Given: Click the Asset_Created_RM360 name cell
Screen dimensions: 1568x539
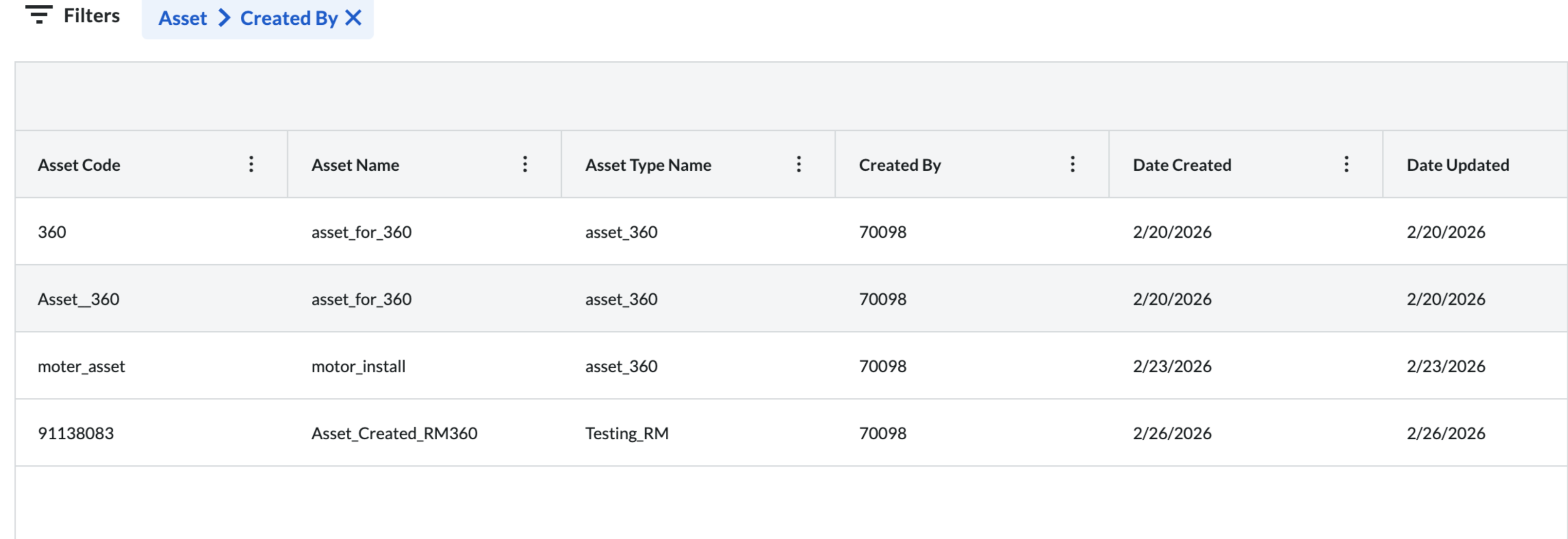Looking at the screenshot, I should (x=394, y=433).
